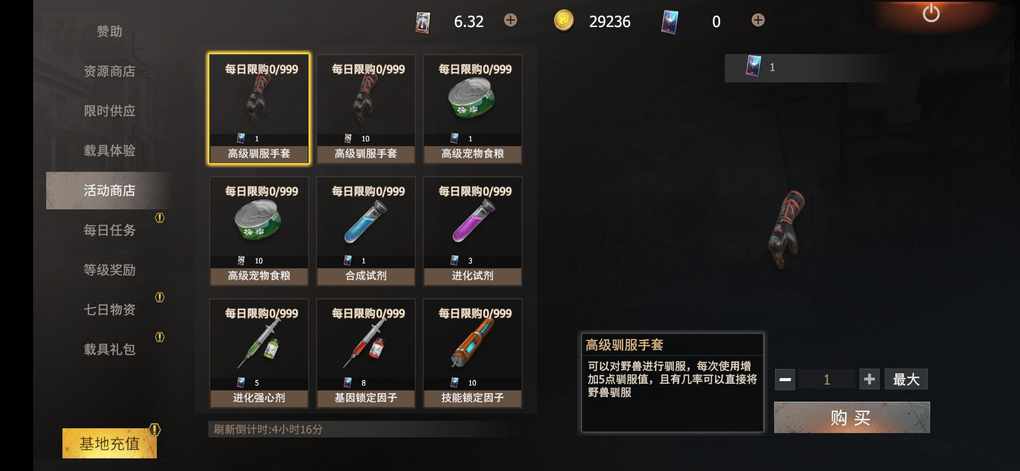Decrease purchase quantity with minus stepper
Viewport: 1020px width, 471px height.
pyautogui.click(x=785, y=379)
